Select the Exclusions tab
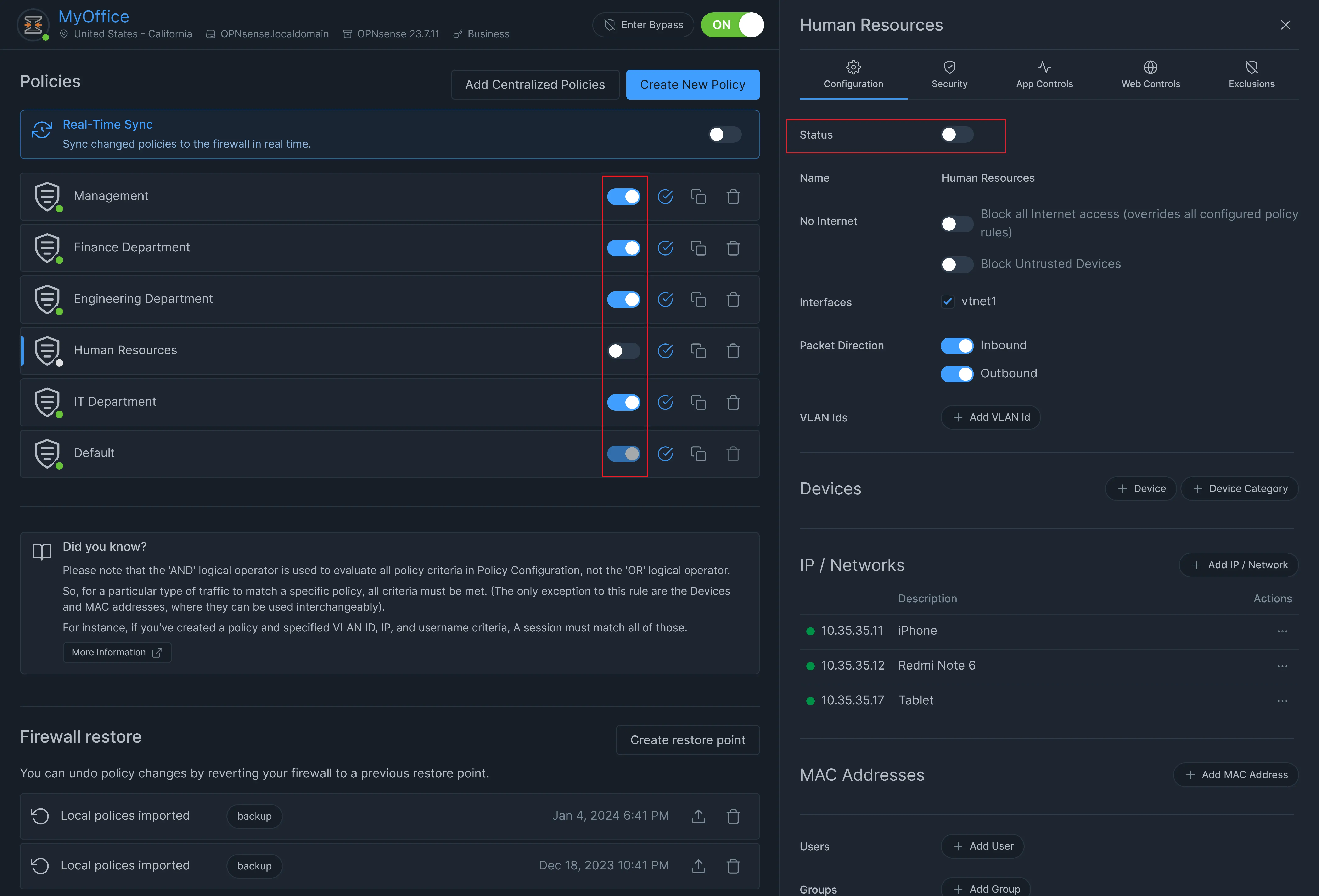This screenshot has height=896, width=1319. tap(1251, 75)
